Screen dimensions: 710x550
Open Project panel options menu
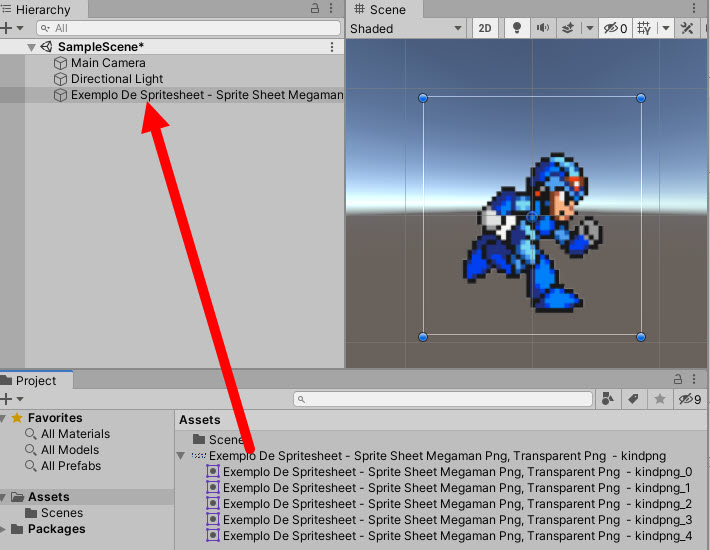point(694,379)
